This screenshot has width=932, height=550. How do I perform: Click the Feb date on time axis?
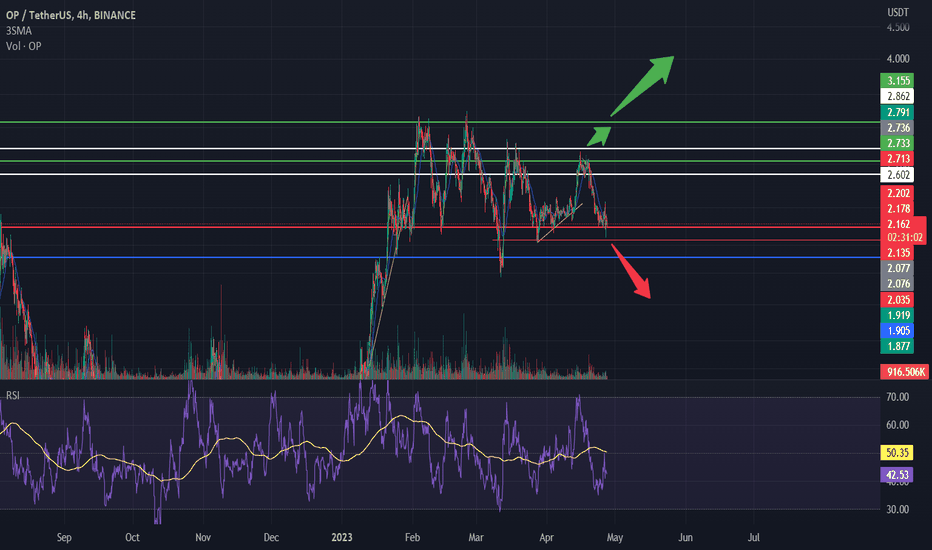point(413,538)
